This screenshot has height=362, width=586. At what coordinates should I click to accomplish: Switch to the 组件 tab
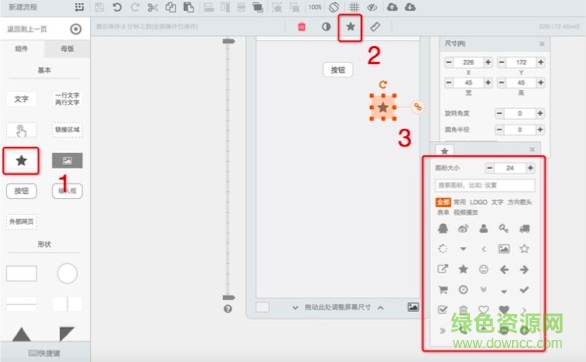(x=21, y=49)
